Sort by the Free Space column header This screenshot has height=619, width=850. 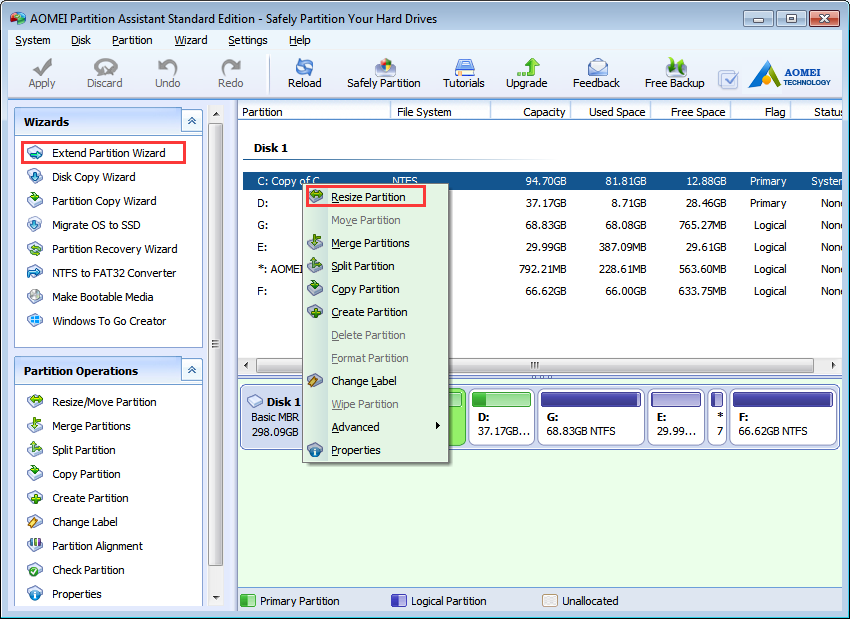[x=691, y=112]
